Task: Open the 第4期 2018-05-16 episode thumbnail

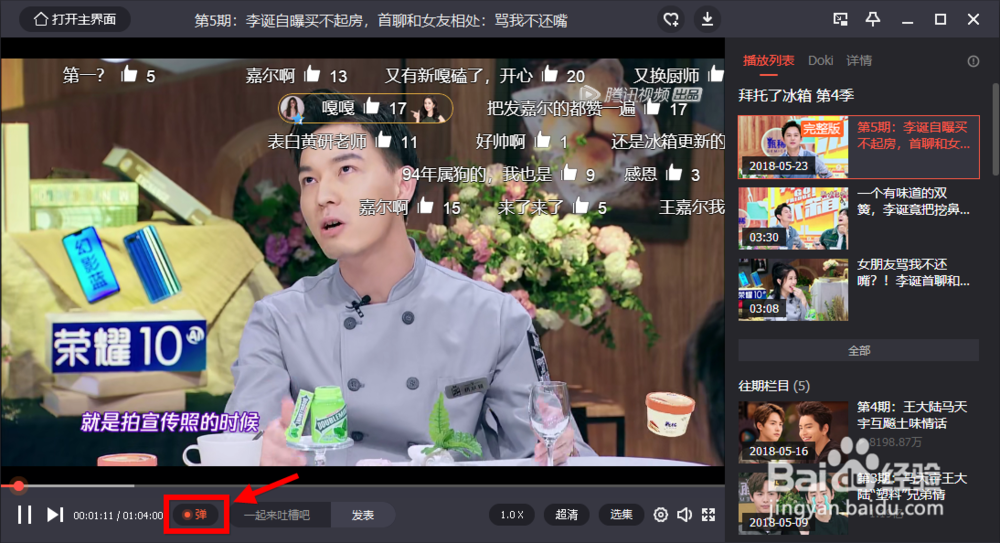Action: [793, 432]
